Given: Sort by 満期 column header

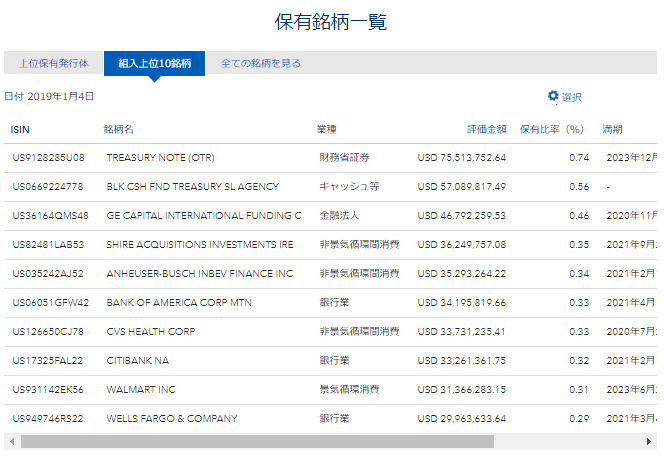Looking at the screenshot, I should [x=612, y=130].
